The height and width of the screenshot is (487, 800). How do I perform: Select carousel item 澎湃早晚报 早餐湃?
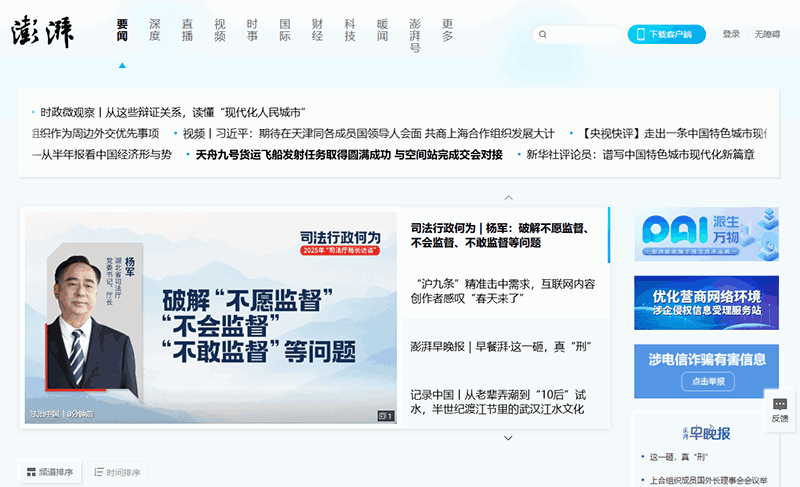click(x=501, y=347)
